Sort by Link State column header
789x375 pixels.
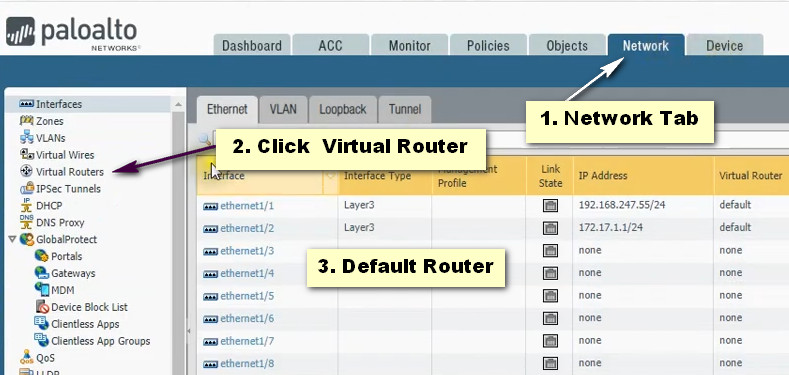click(x=550, y=176)
